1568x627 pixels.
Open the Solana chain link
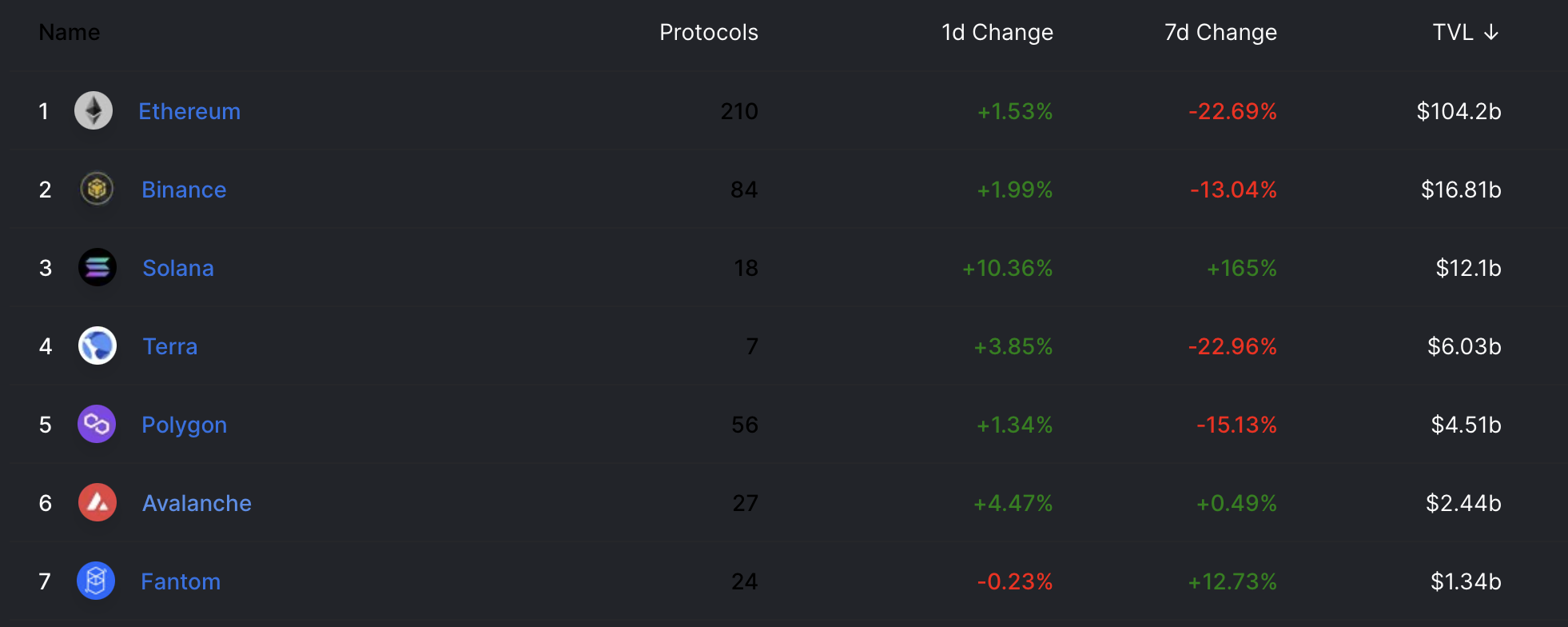pos(178,268)
